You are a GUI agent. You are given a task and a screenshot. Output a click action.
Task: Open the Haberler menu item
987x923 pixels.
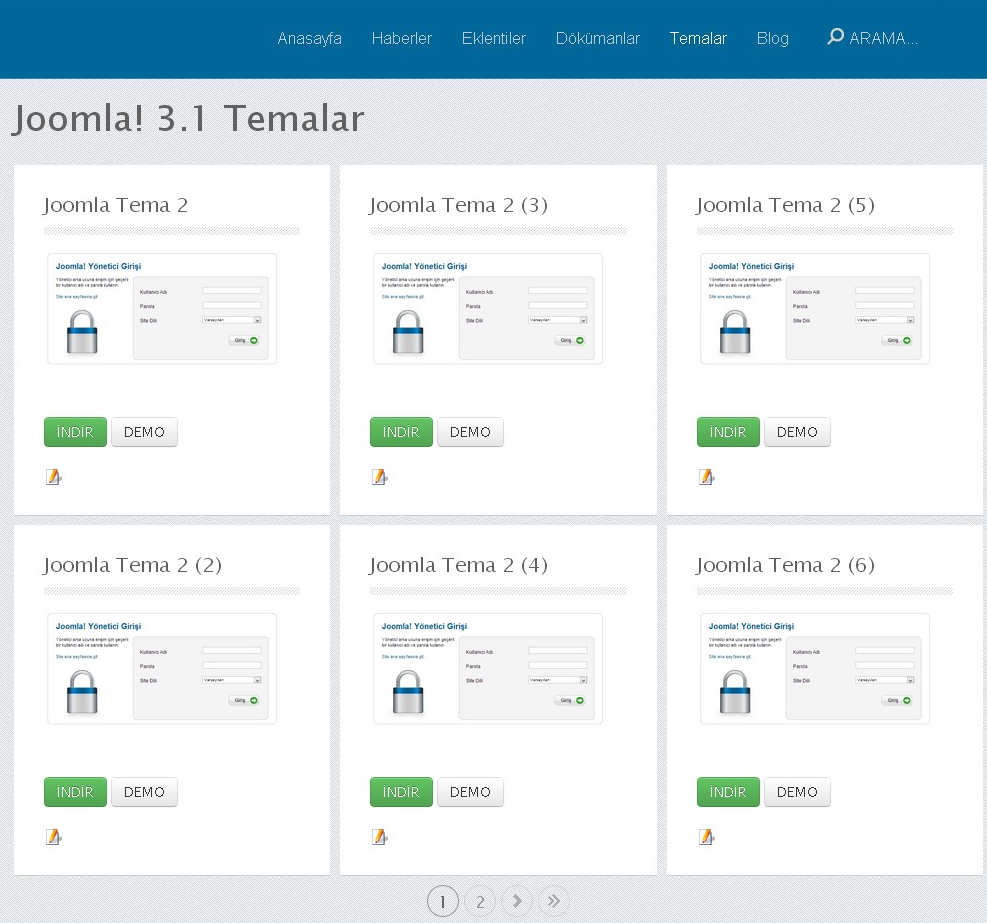pyautogui.click(x=402, y=38)
